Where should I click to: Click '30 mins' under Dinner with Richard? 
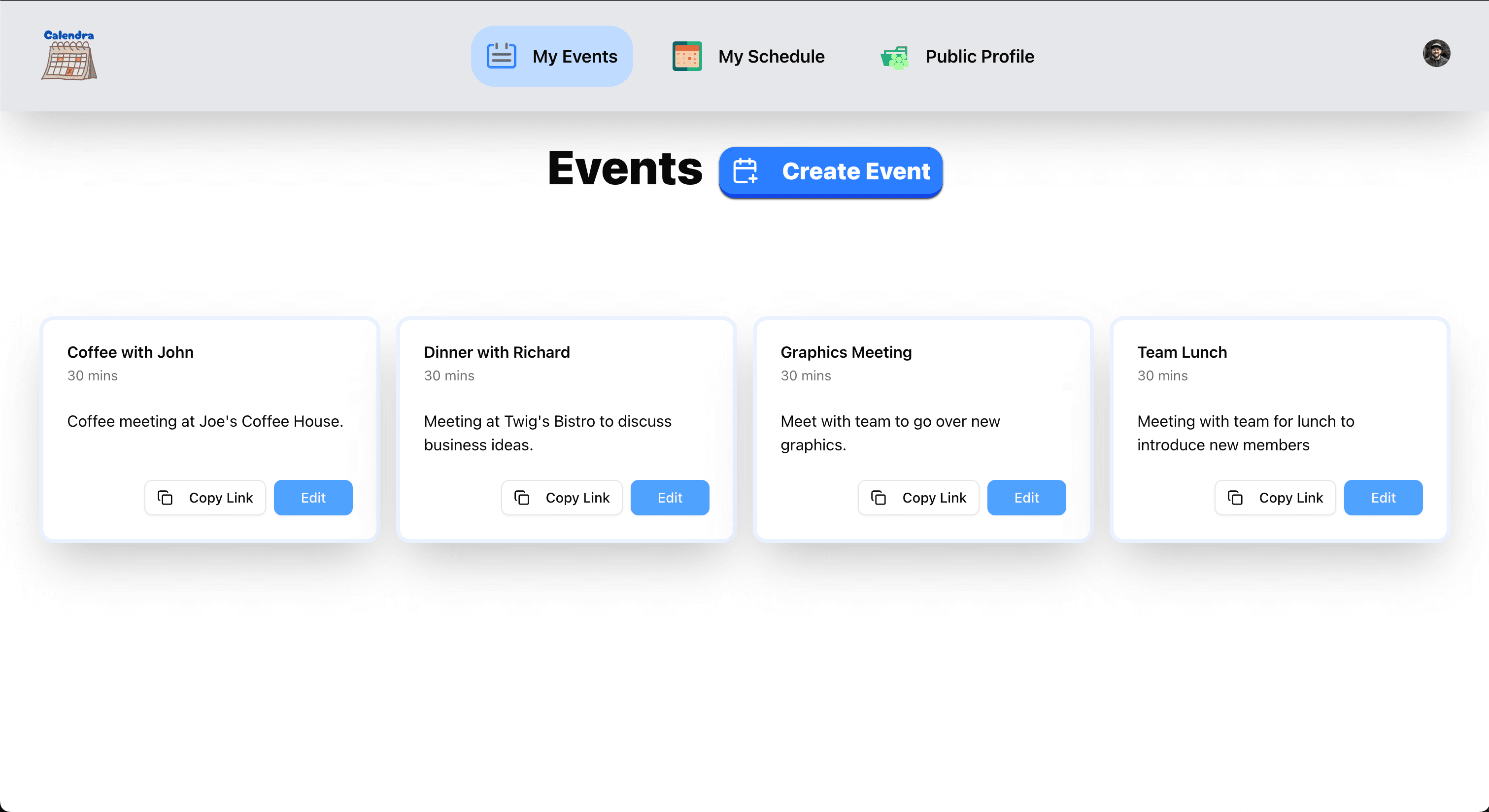point(449,375)
